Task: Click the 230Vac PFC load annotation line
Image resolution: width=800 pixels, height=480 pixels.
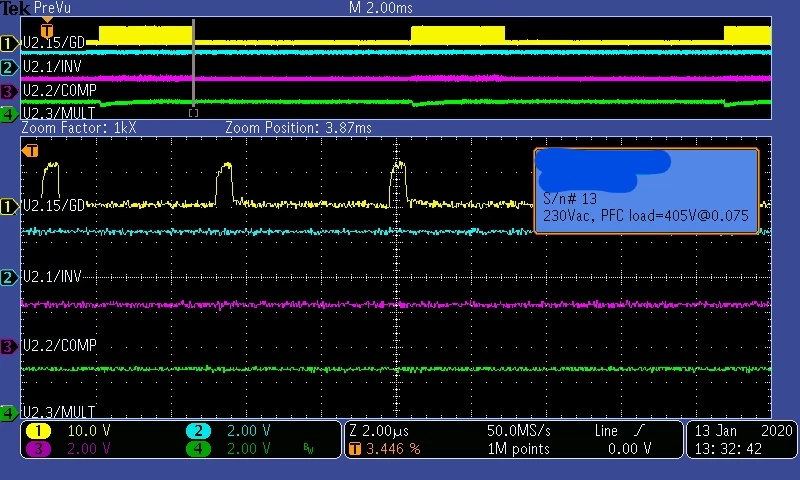Action: 645,216
